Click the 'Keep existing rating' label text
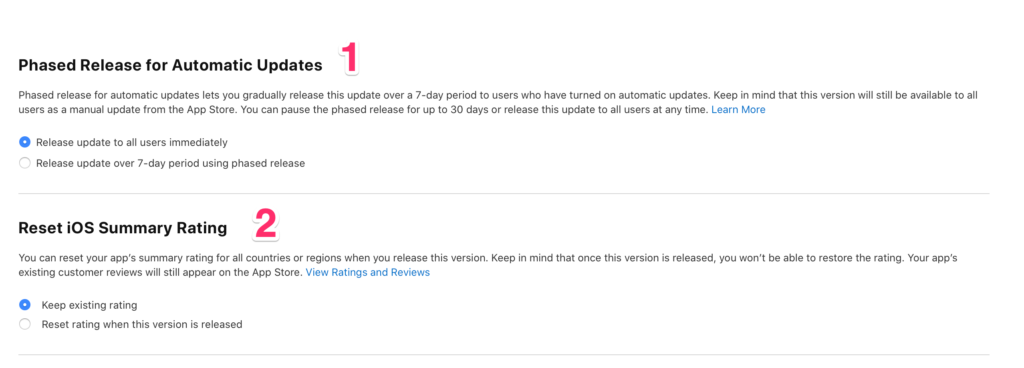1024x368 pixels. (x=89, y=305)
